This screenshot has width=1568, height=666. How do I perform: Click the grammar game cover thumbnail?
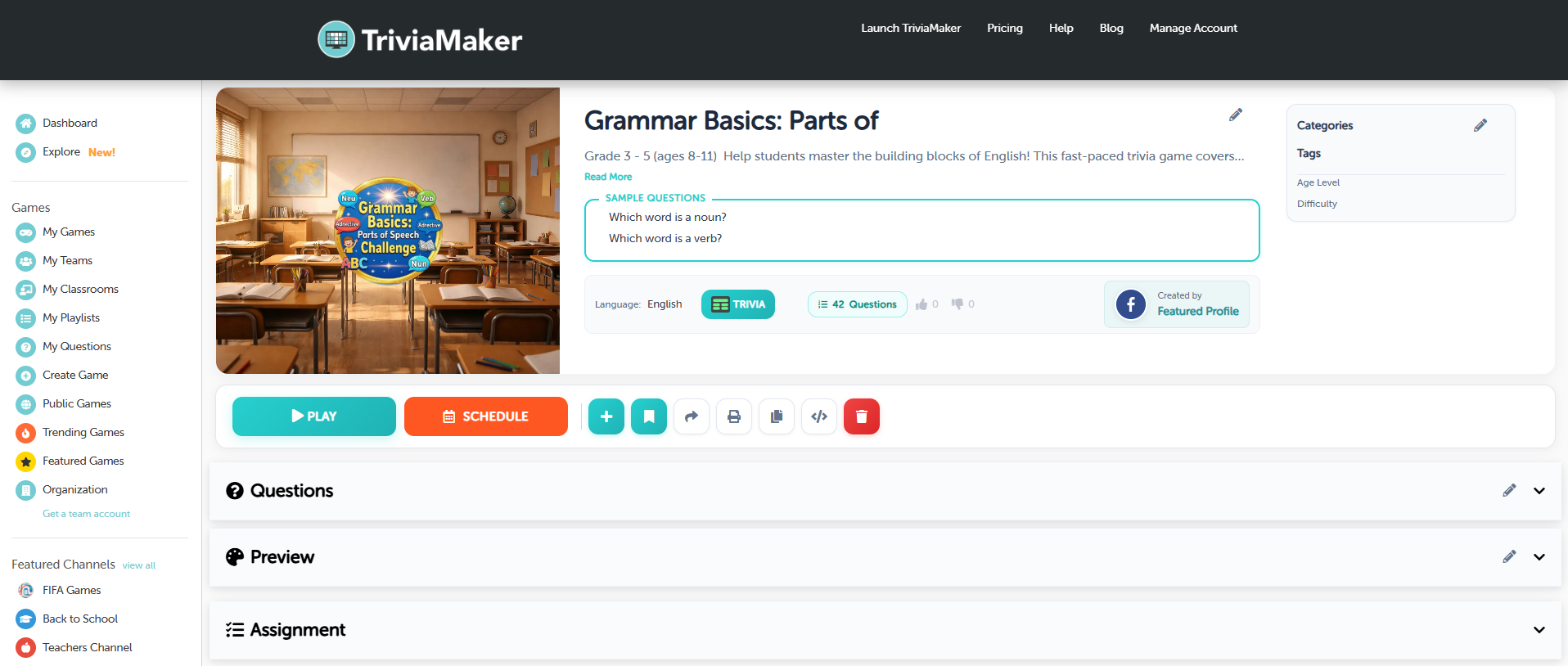coord(388,231)
